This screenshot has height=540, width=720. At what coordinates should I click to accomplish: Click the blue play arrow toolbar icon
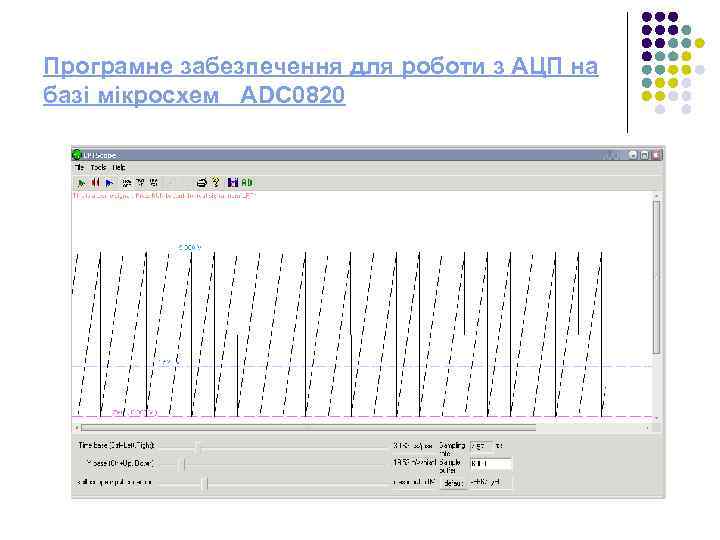[x=109, y=183]
